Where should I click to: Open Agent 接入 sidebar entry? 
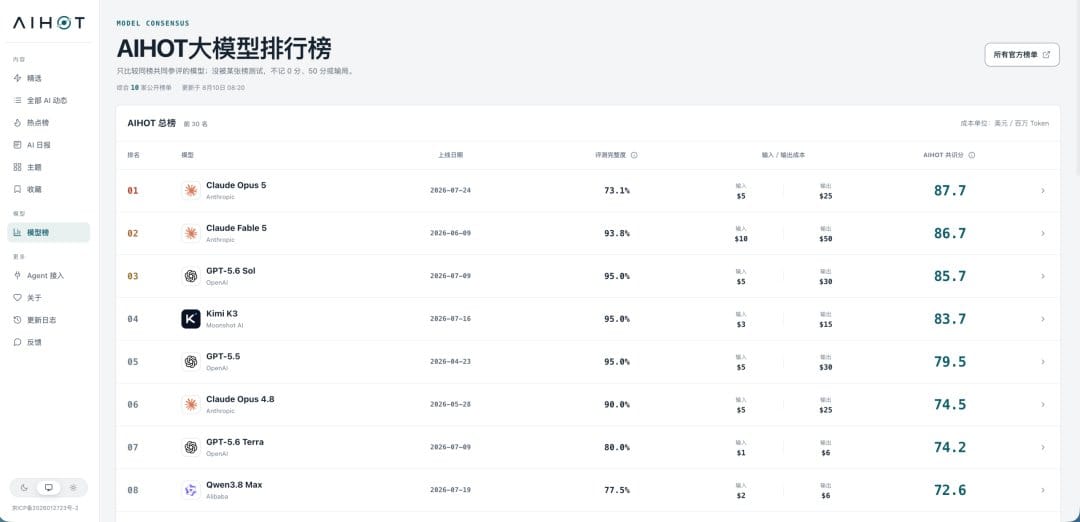click(x=48, y=275)
